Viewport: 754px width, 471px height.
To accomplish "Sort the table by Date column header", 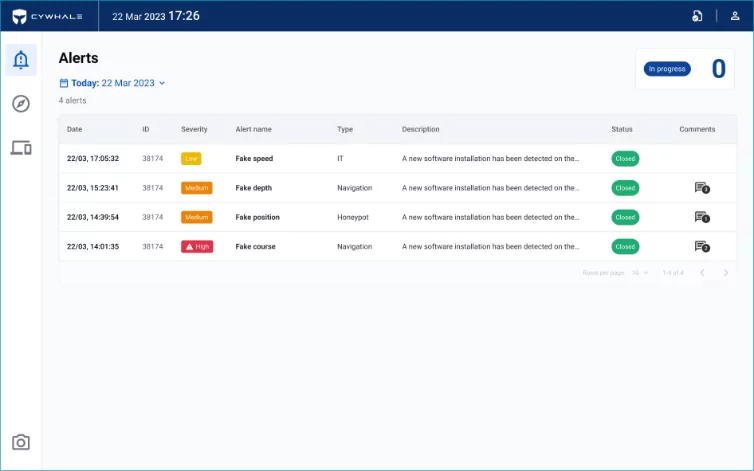I will (75, 129).
